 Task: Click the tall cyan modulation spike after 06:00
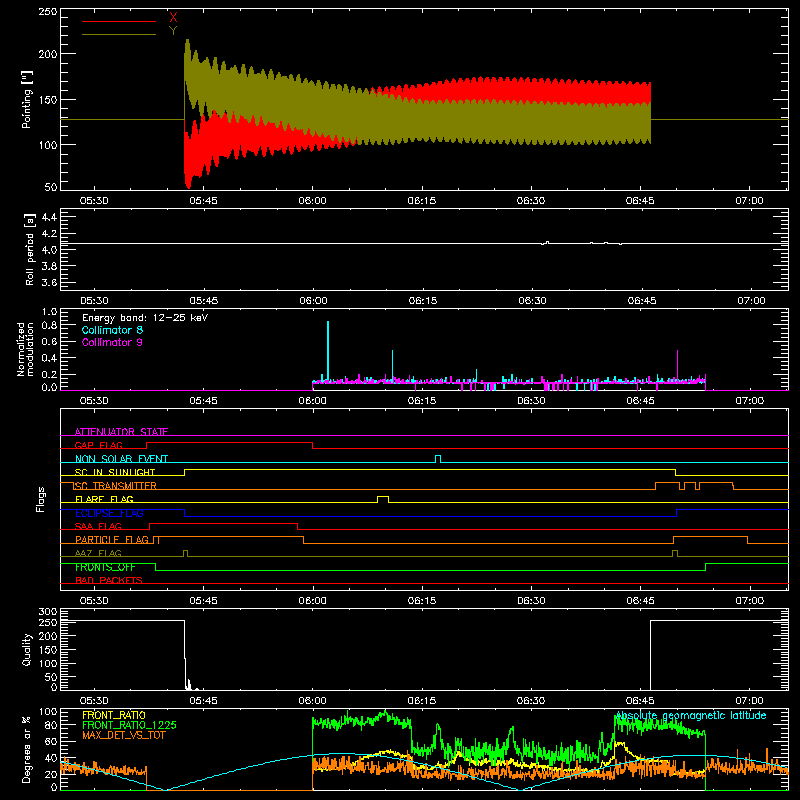tap(328, 351)
